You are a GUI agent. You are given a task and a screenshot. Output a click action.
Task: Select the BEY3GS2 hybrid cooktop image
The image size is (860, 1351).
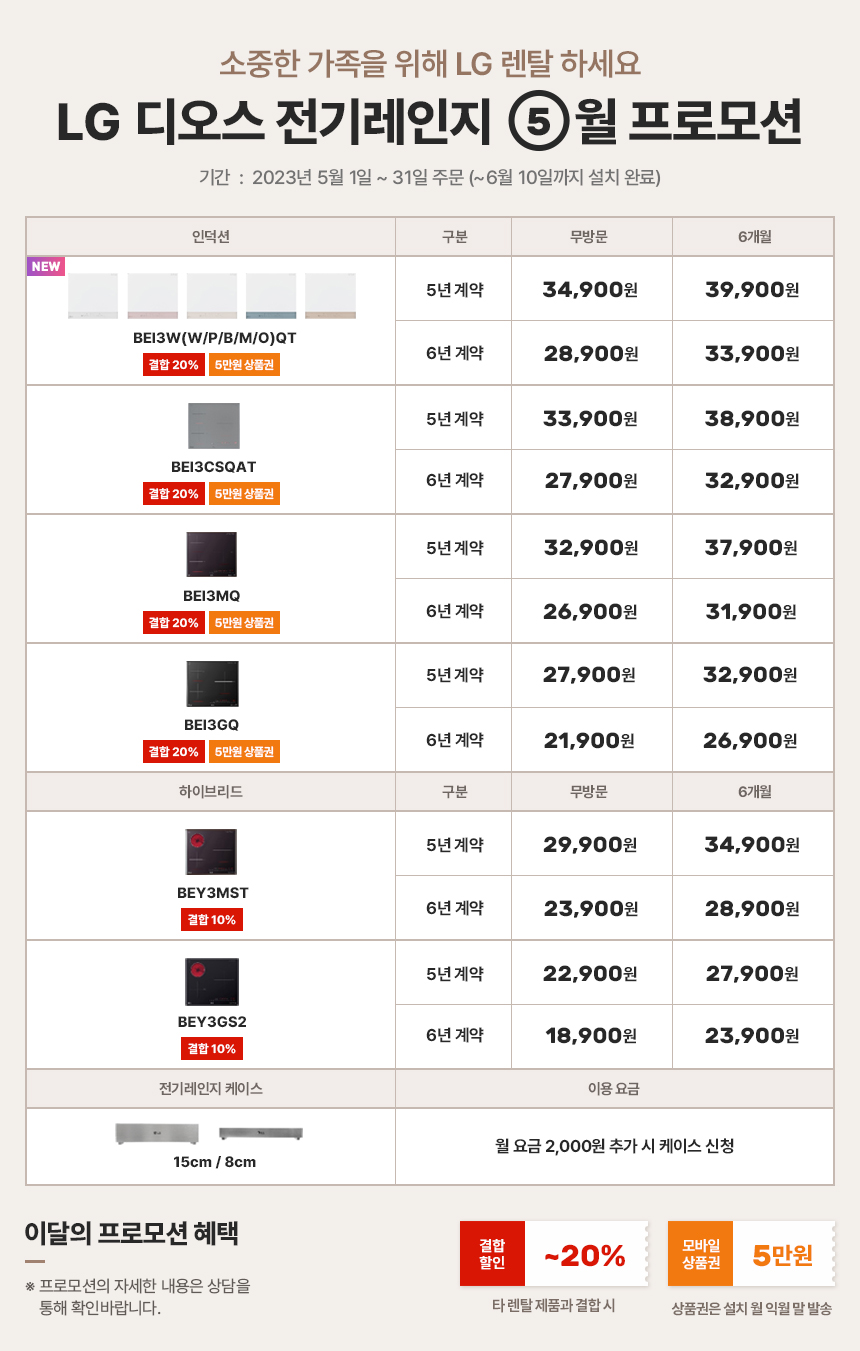[212, 981]
